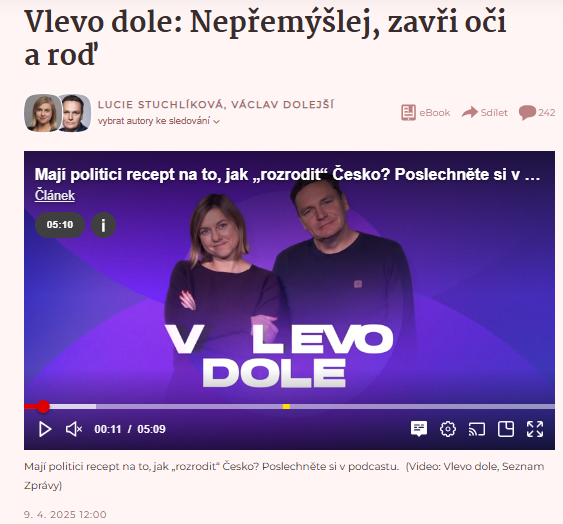
Task: Play the Vlevo dole video
Action: [x=45, y=429]
